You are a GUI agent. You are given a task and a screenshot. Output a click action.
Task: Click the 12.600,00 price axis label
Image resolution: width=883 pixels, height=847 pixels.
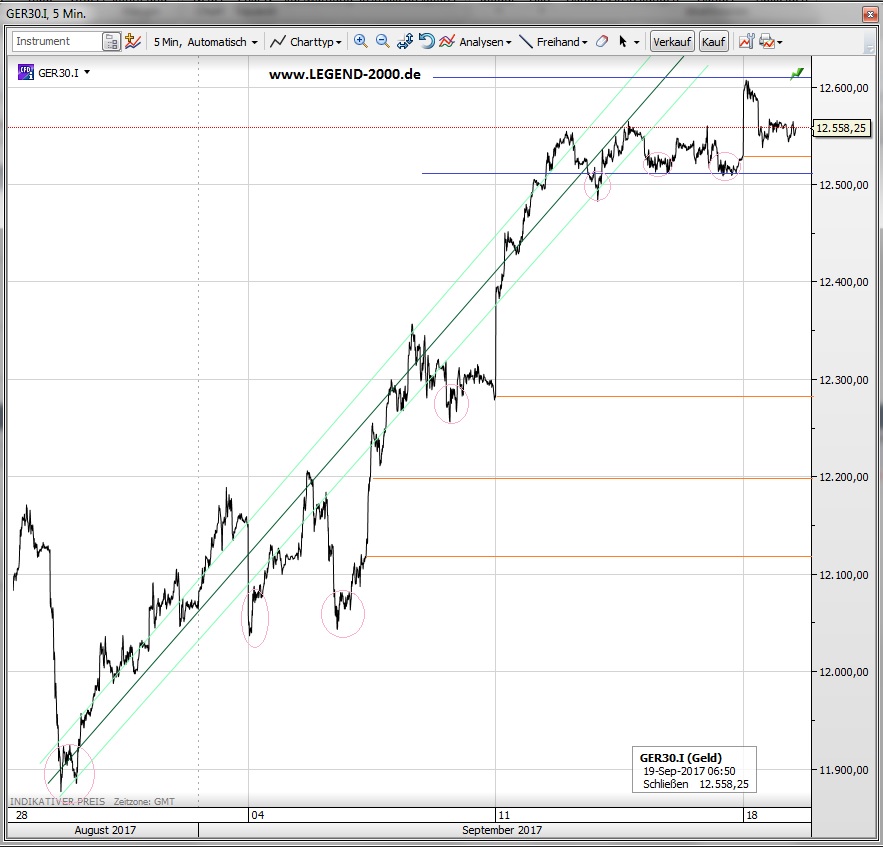tap(844, 88)
